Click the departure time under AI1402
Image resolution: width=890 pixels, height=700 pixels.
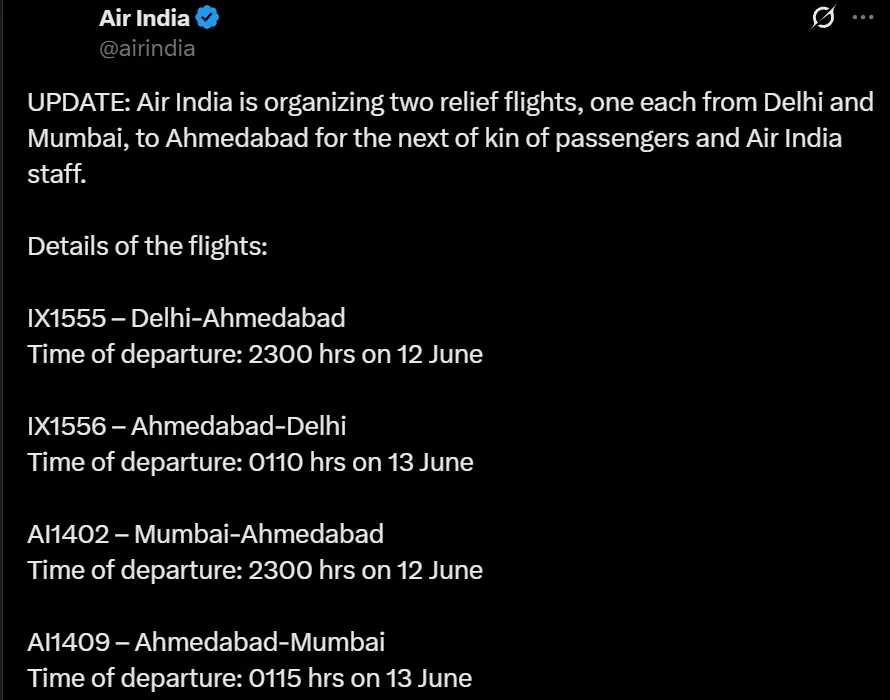click(366, 570)
